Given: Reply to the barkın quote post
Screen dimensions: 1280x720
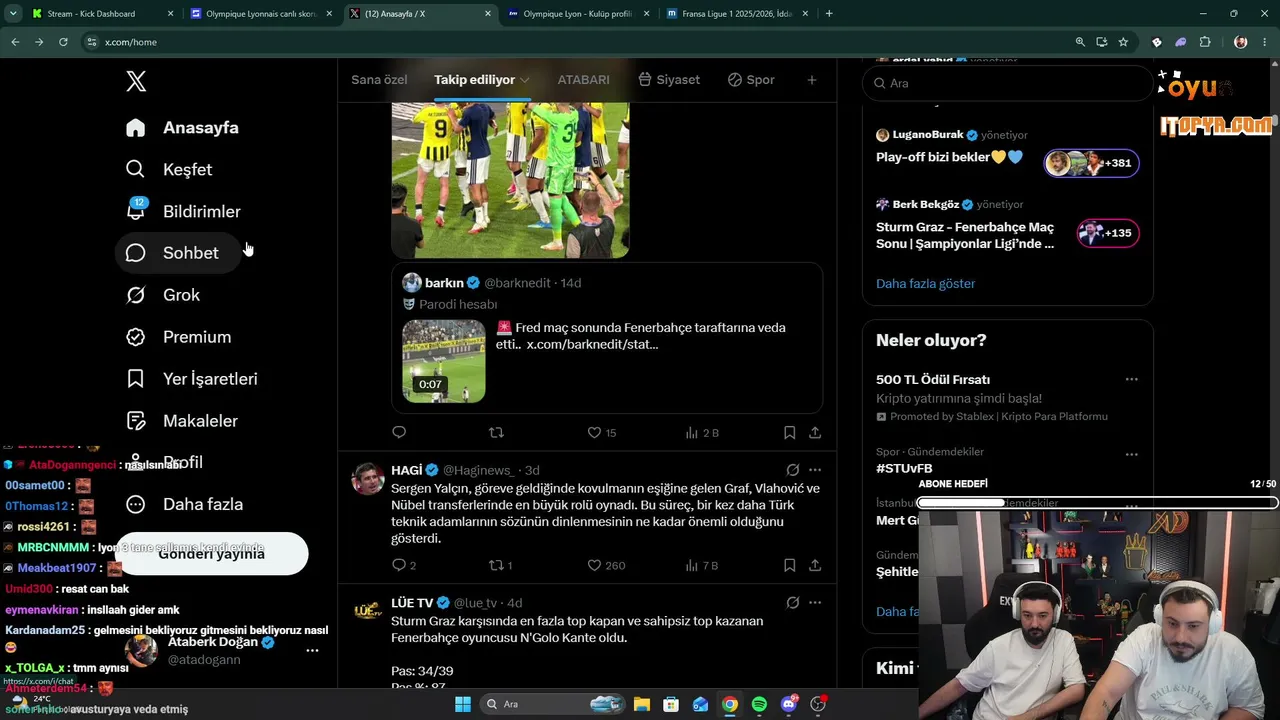Looking at the screenshot, I should [399, 433].
